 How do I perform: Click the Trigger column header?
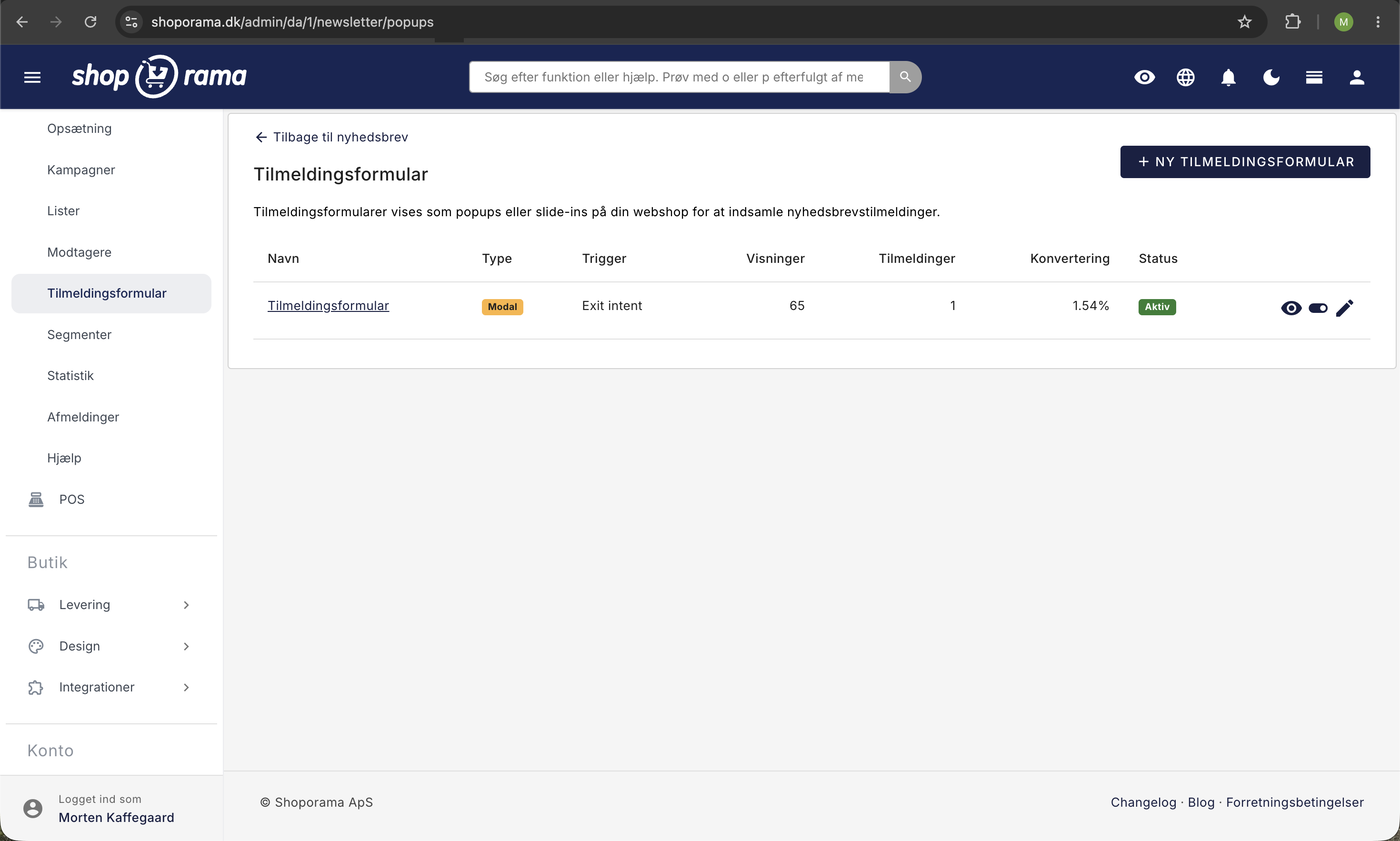(x=604, y=258)
